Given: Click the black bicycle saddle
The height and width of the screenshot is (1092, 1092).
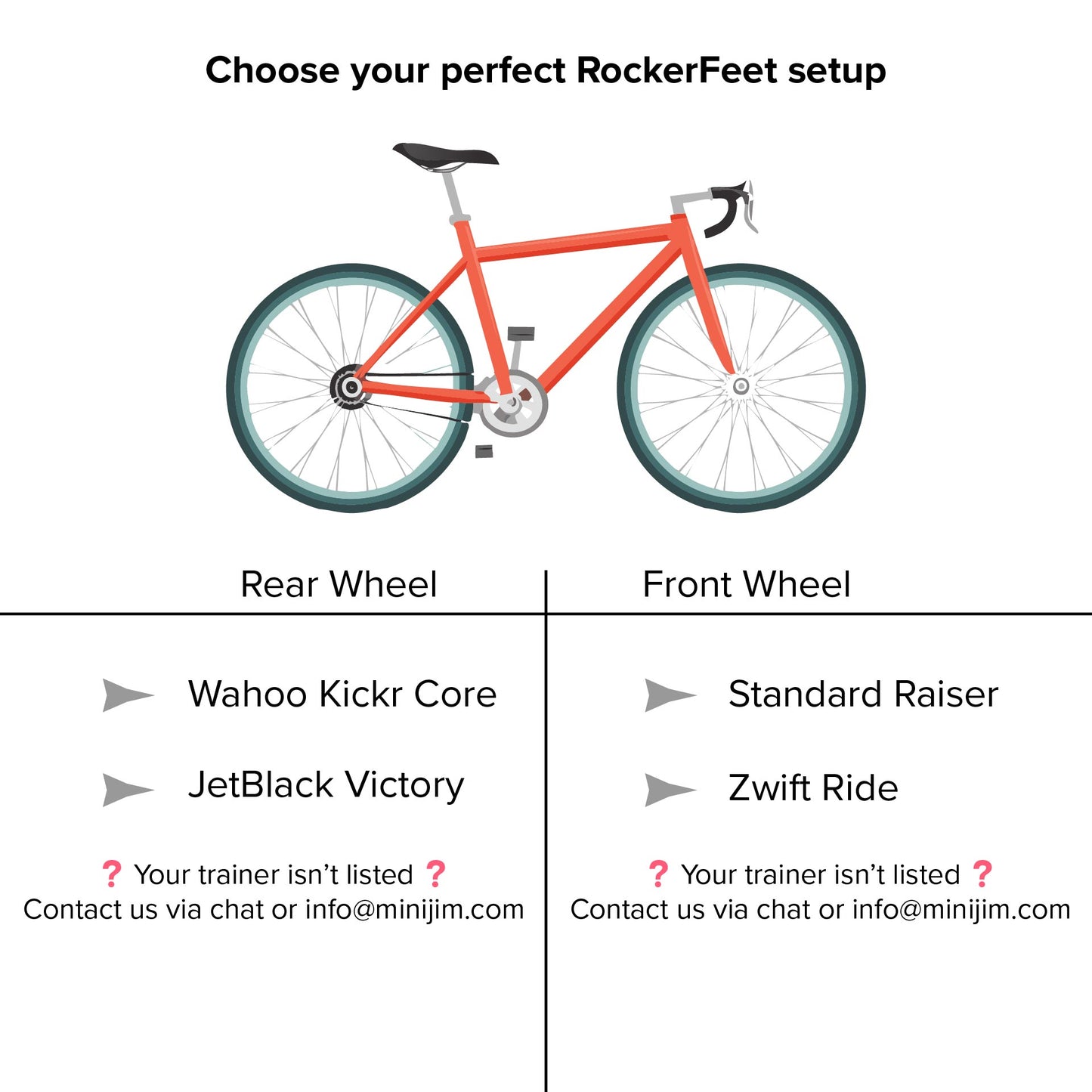Looking at the screenshot, I should [x=446, y=155].
